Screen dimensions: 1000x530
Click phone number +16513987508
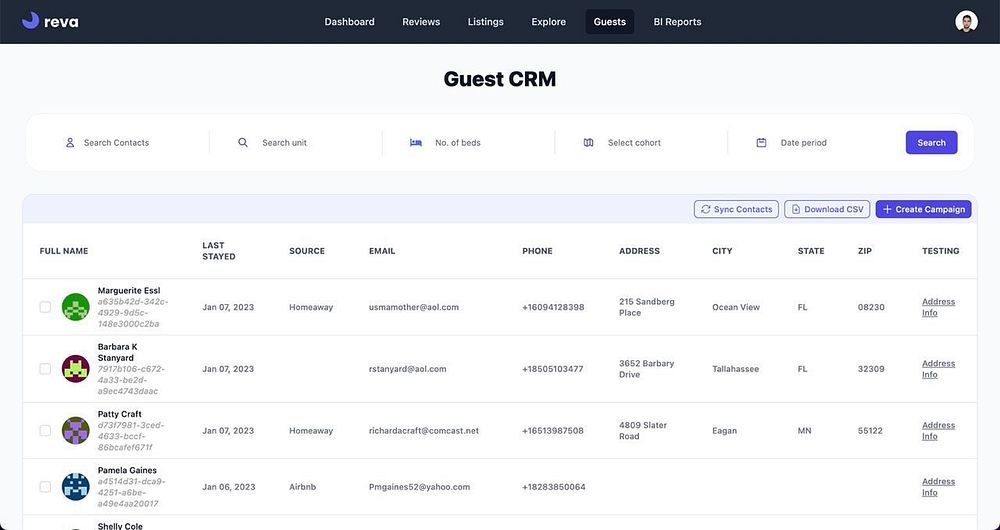tap(552, 431)
